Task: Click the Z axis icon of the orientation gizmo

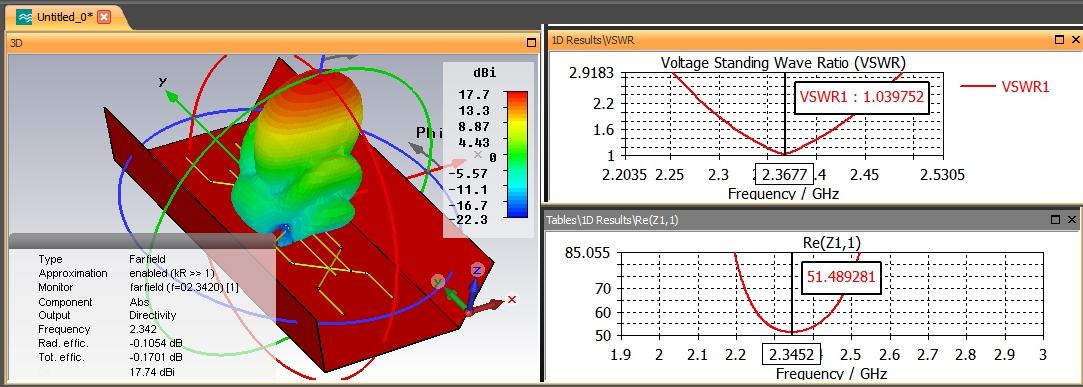Action: tap(477, 270)
